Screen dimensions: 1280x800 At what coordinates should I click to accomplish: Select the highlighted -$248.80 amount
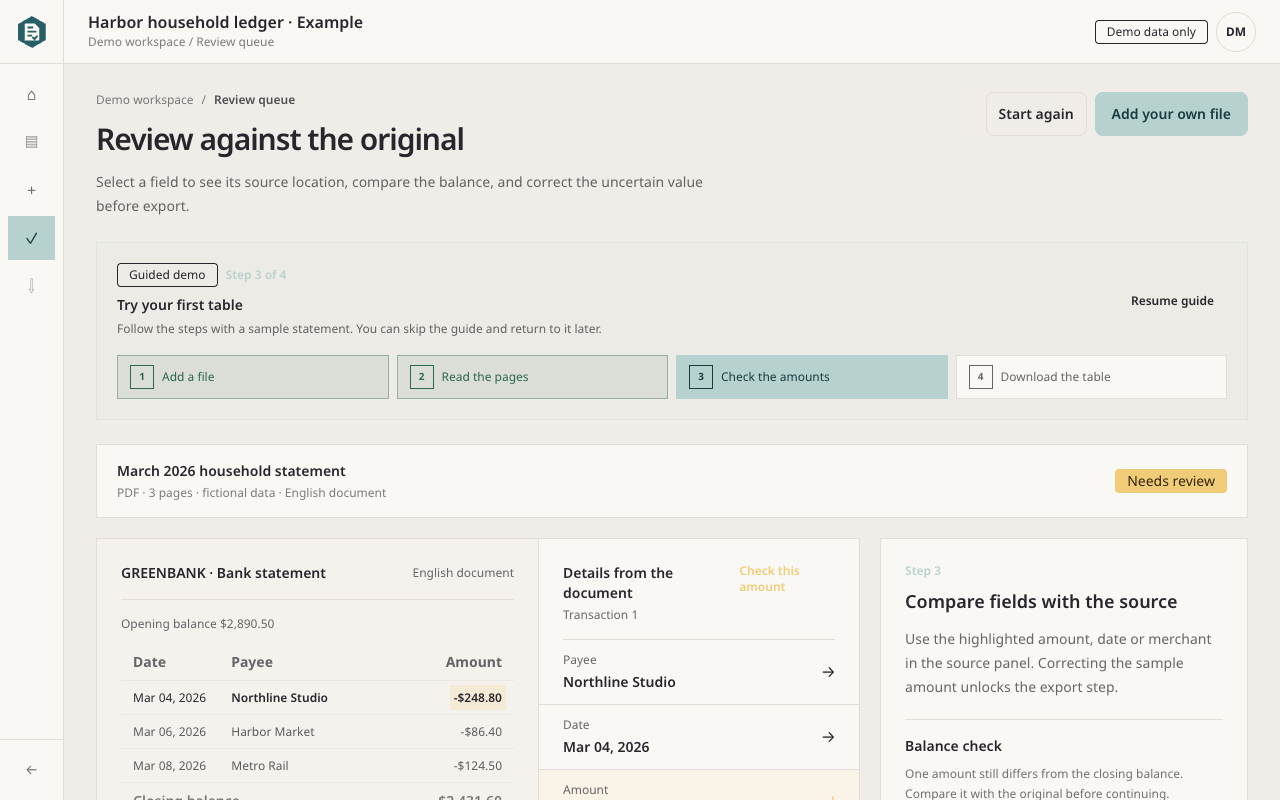click(x=478, y=698)
